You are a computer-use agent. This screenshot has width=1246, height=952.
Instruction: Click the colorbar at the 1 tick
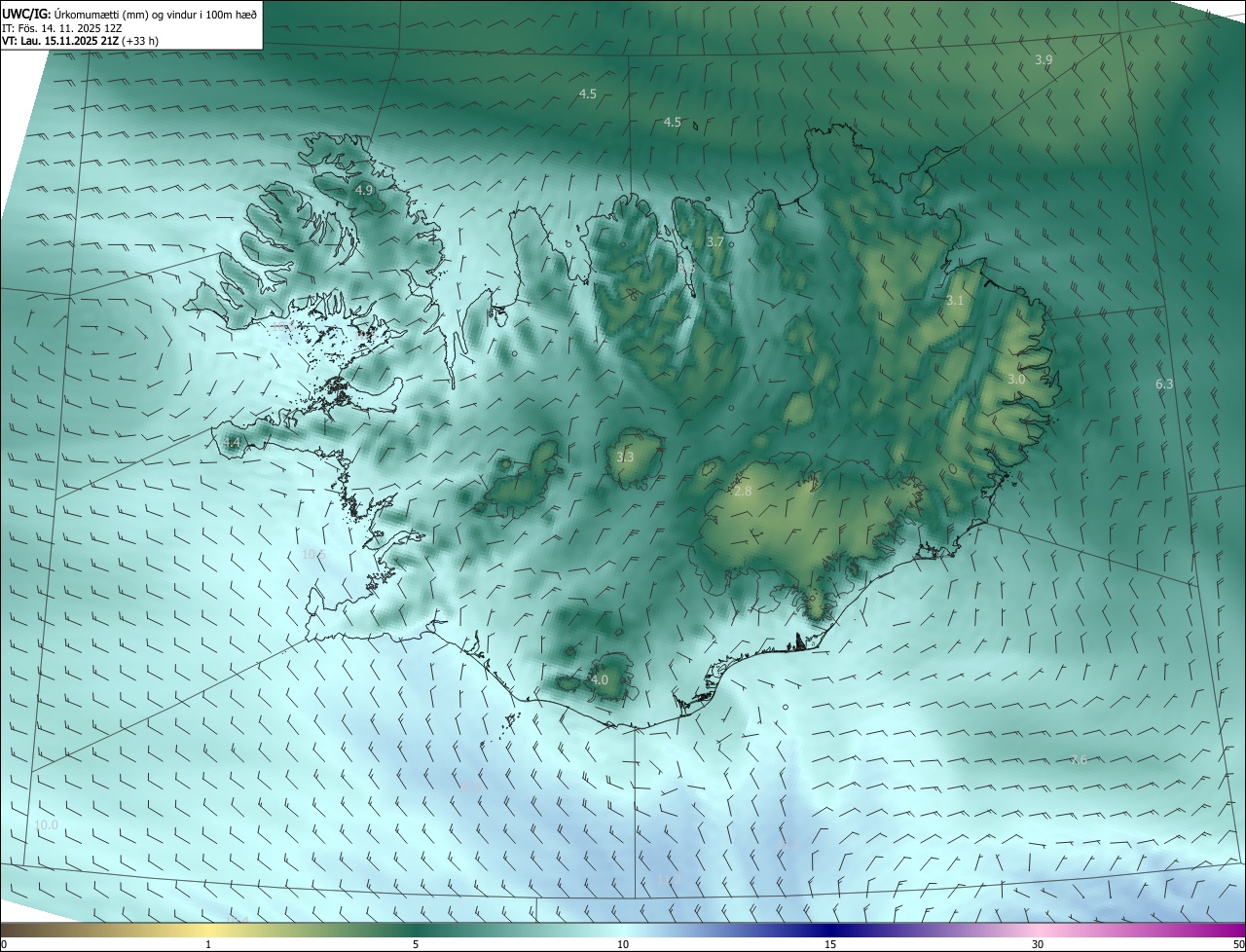[208, 944]
